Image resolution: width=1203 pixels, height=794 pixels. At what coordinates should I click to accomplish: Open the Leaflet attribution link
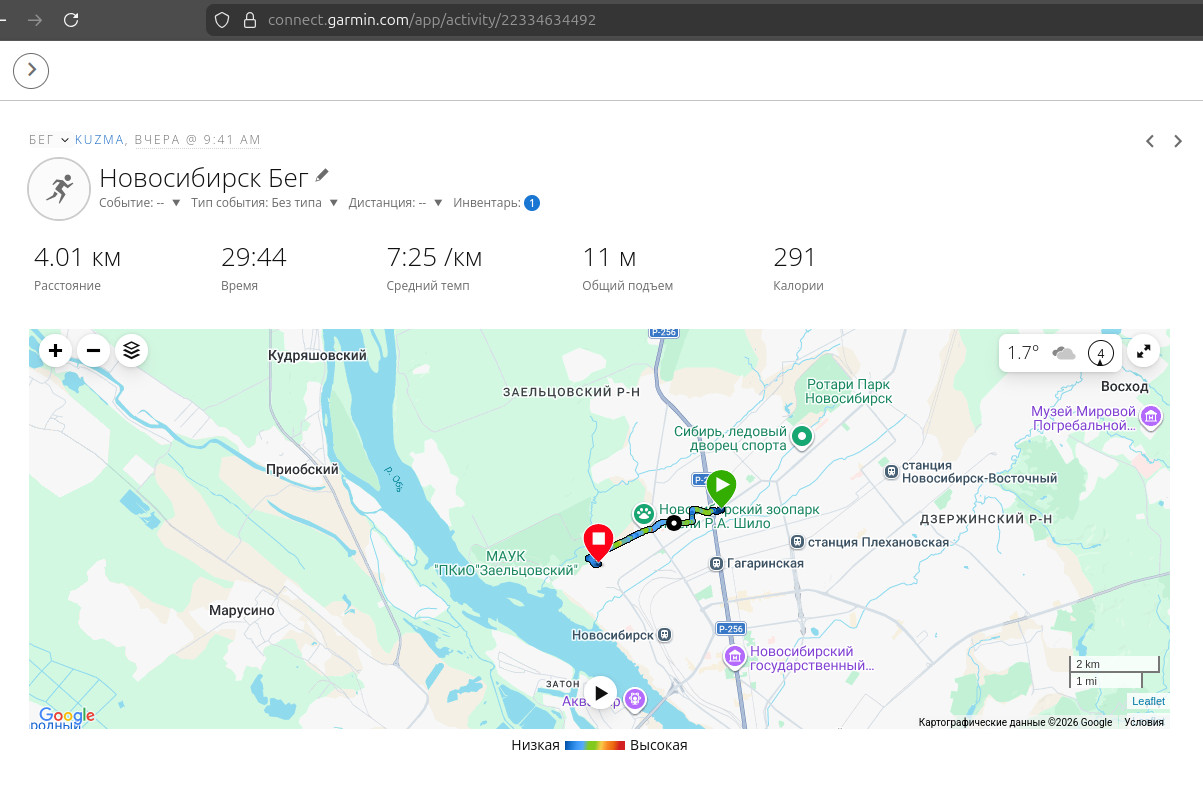pyautogui.click(x=1148, y=701)
